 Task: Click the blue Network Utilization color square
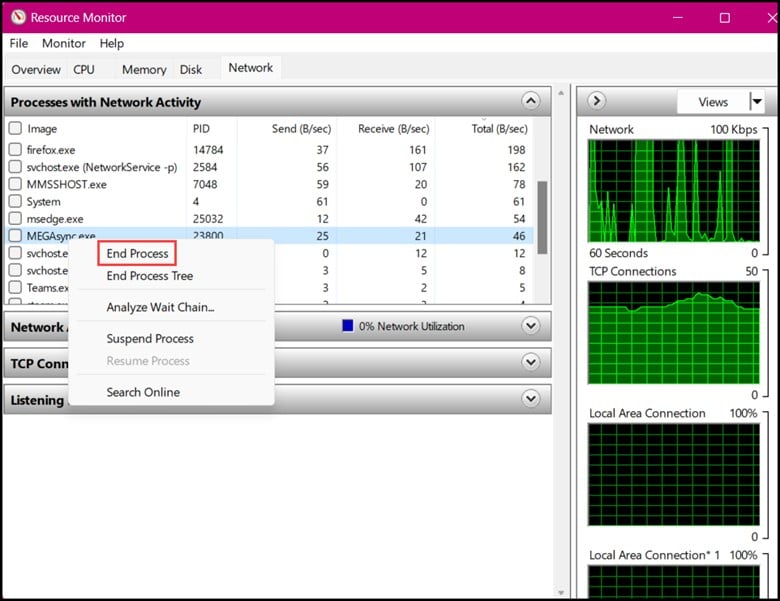(348, 326)
